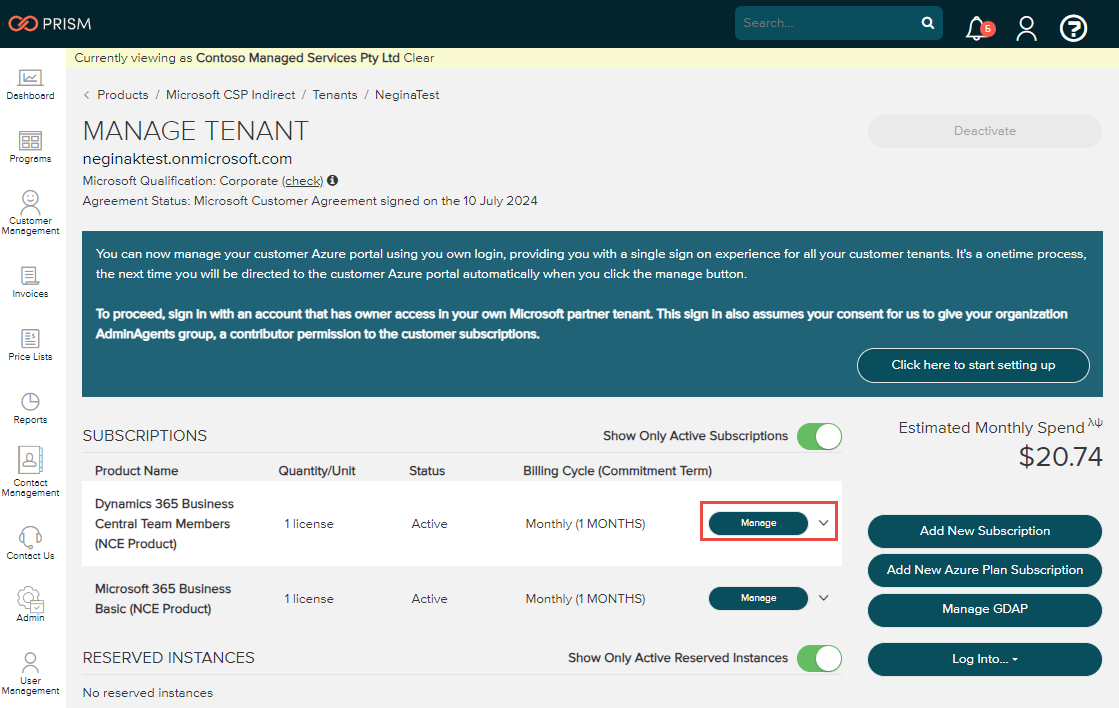Clear the currently viewing as customer

pyautogui.click(x=419, y=58)
